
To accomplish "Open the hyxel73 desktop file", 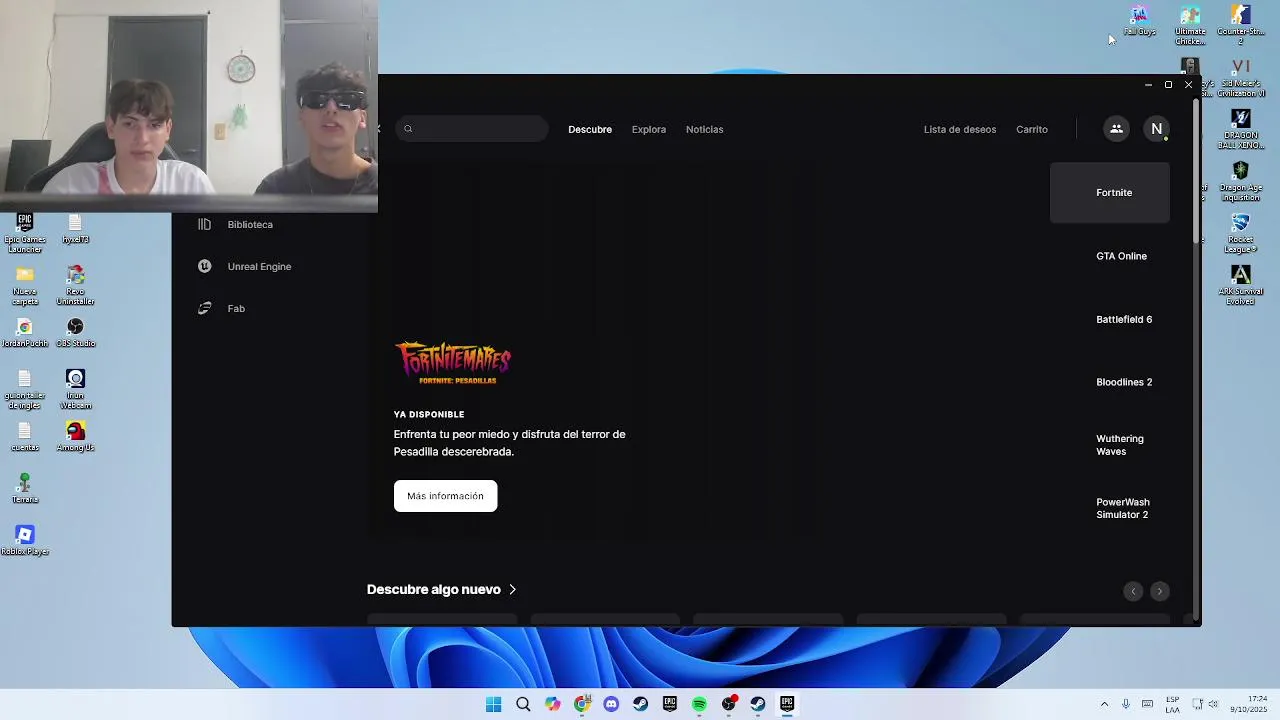I will (x=75, y=229).
